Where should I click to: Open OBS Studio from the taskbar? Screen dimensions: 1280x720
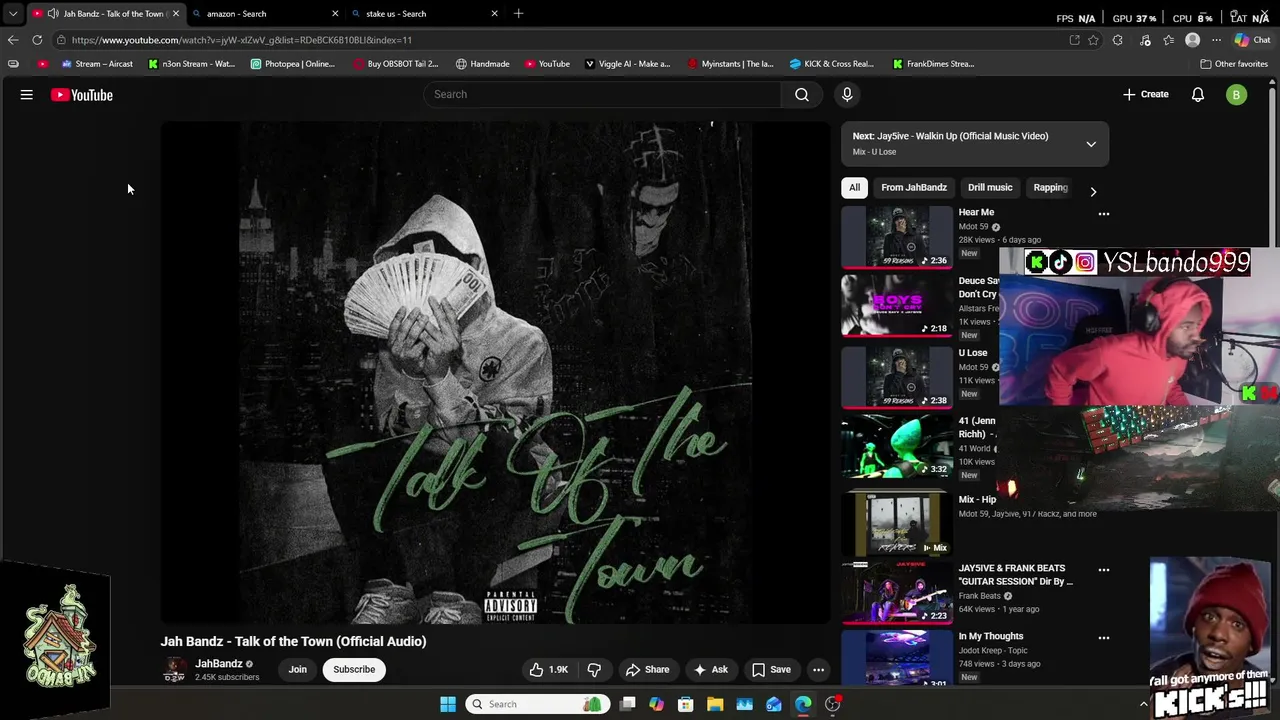(833, 704)
